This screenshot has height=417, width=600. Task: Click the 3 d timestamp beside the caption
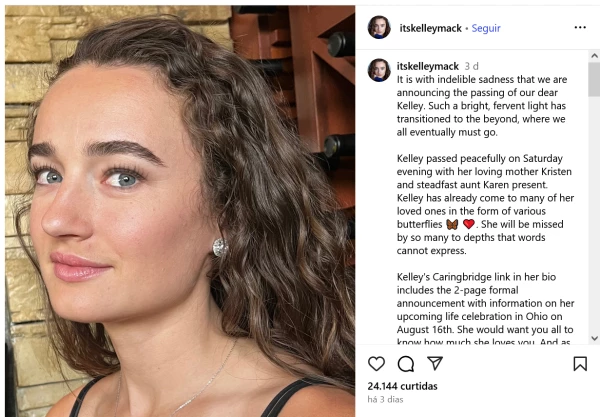[x=472, y=66]
